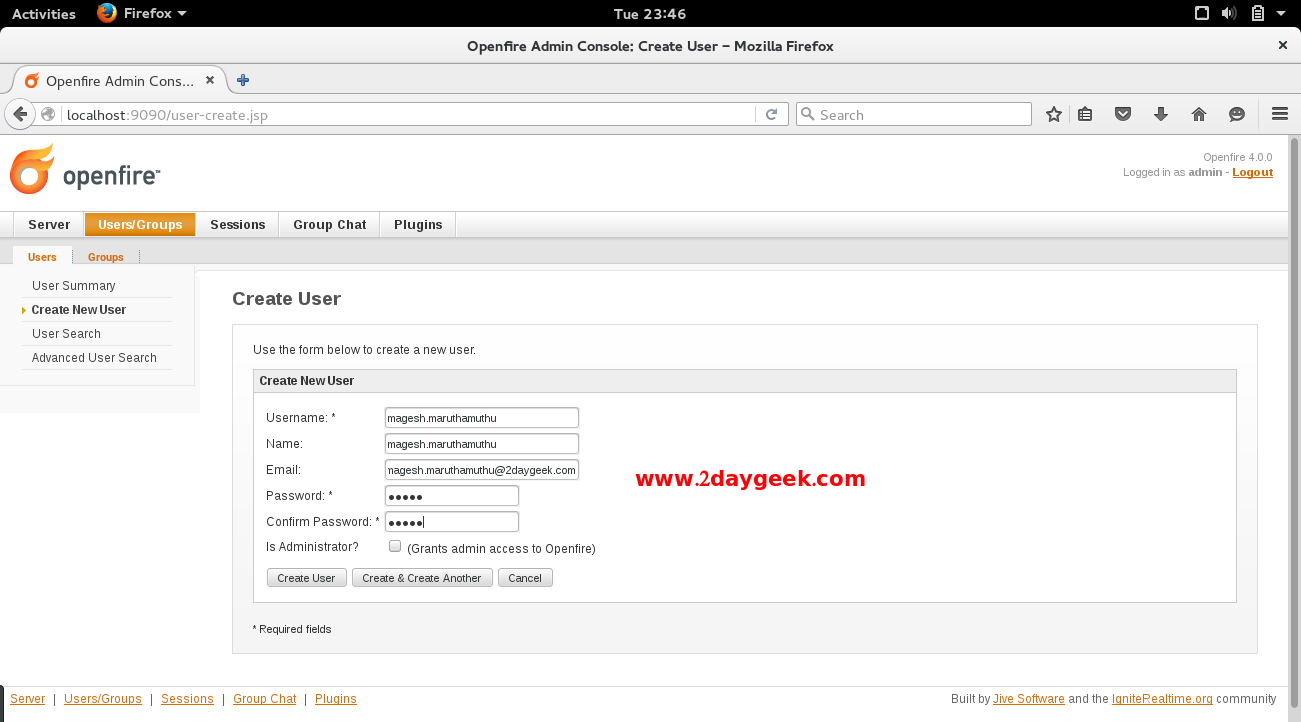Open the Firefox application menu dropdown
Image resolution: width=1301 pixels, height=722 pixels.
[142, 13]
